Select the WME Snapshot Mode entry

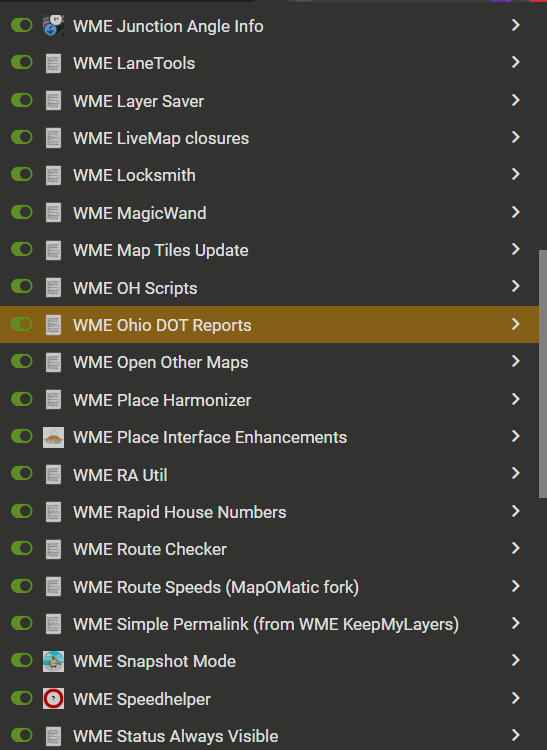pyautogui.click(x=269, y=661)
